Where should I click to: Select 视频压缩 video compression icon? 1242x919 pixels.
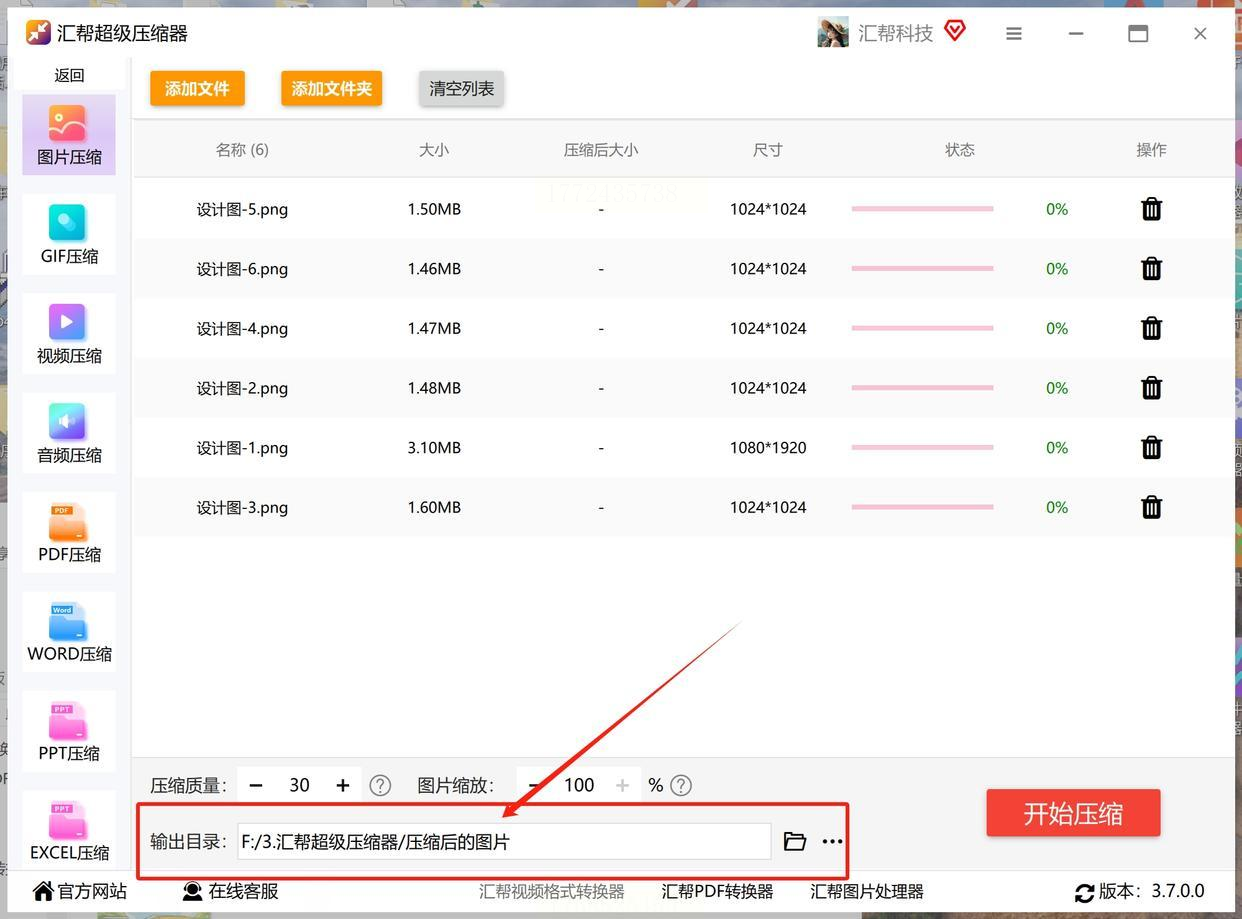coord(69,333)
